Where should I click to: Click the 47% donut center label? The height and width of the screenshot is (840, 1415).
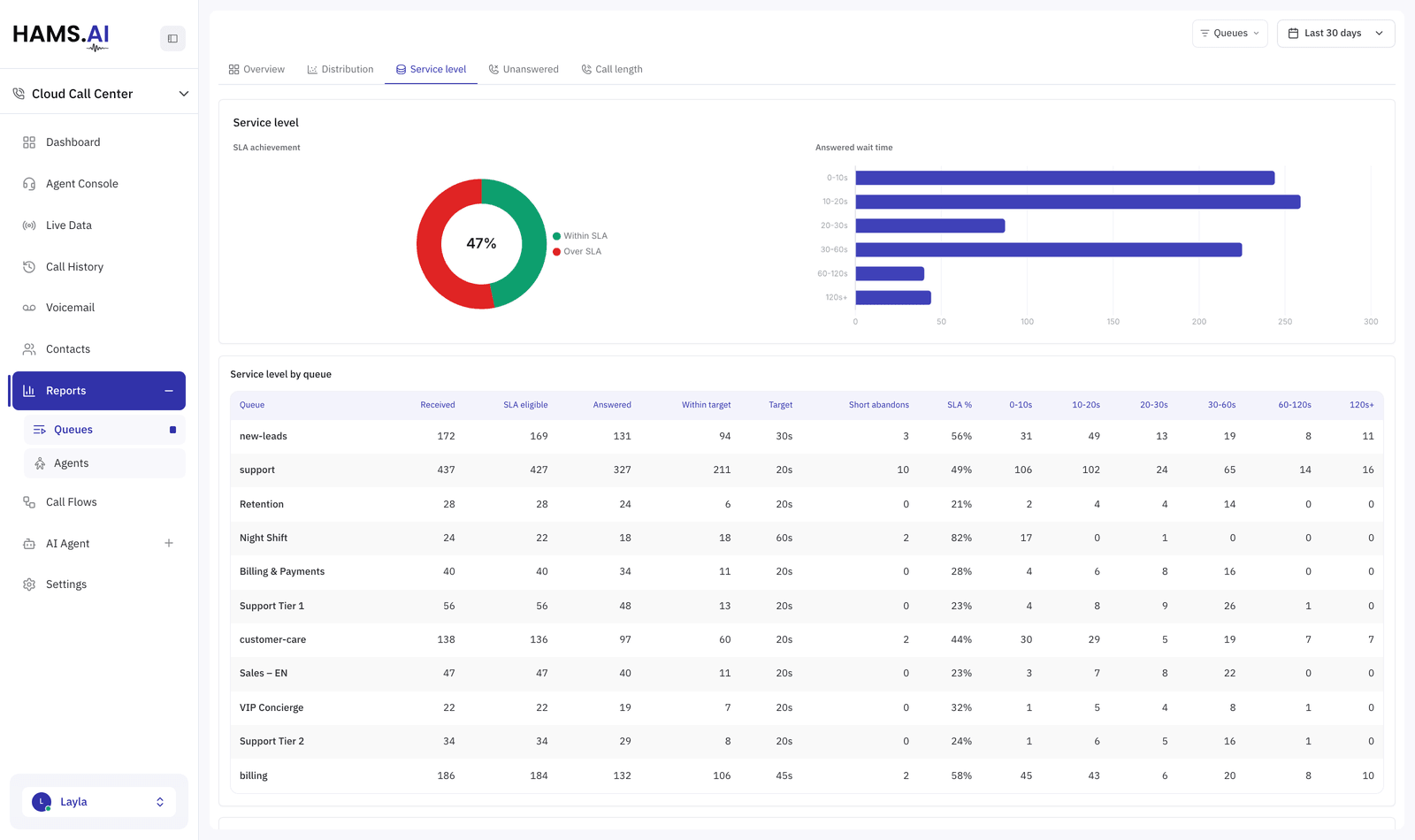click(x=481, y=243)
